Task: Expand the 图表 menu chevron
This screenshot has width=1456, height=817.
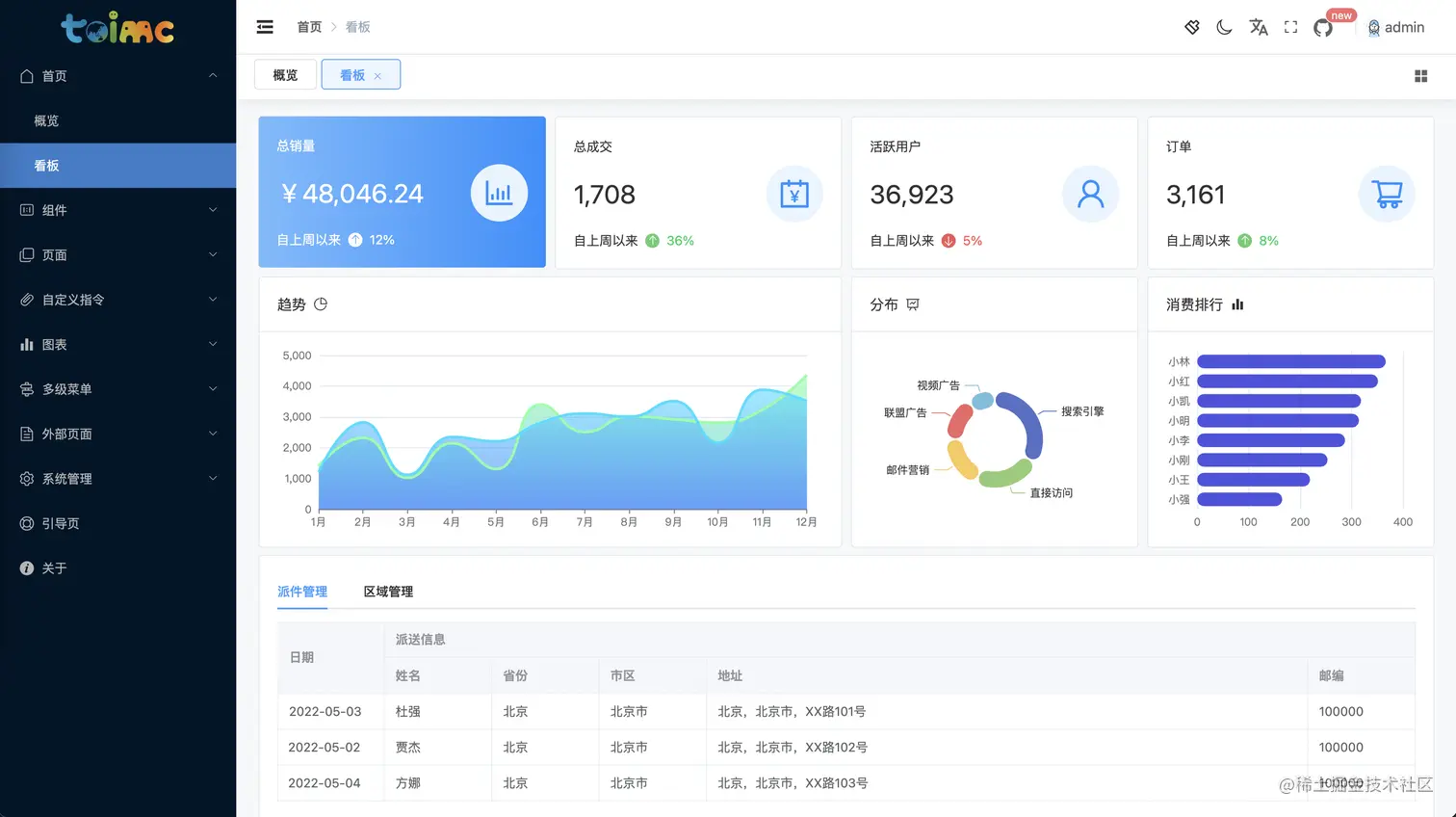Action: coord(213,344)
